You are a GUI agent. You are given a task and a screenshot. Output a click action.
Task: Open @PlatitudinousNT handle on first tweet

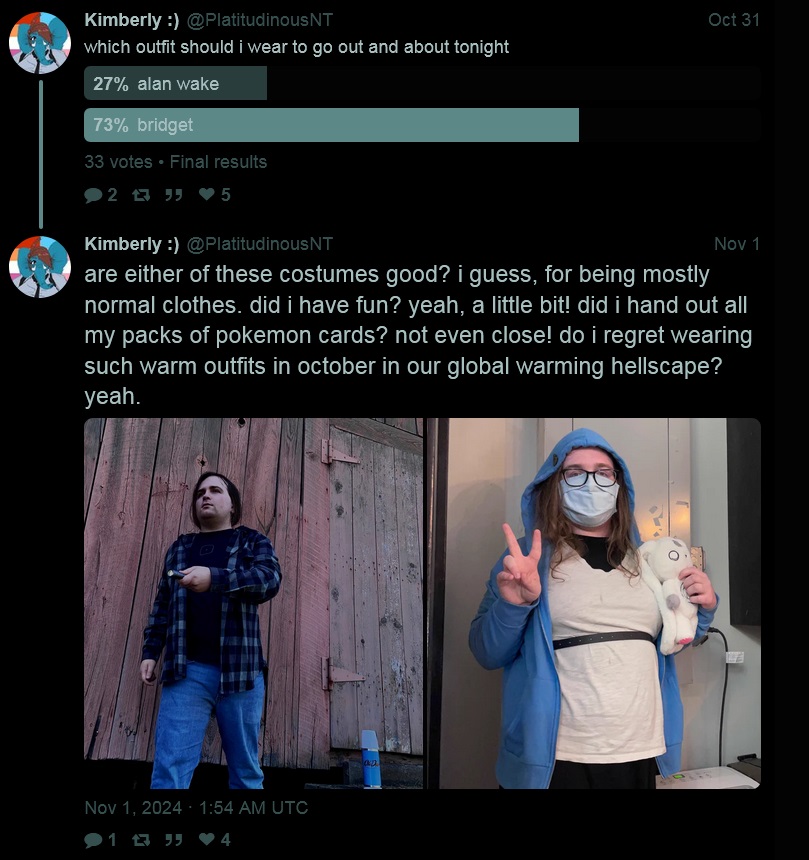click(x=259, y=20)
